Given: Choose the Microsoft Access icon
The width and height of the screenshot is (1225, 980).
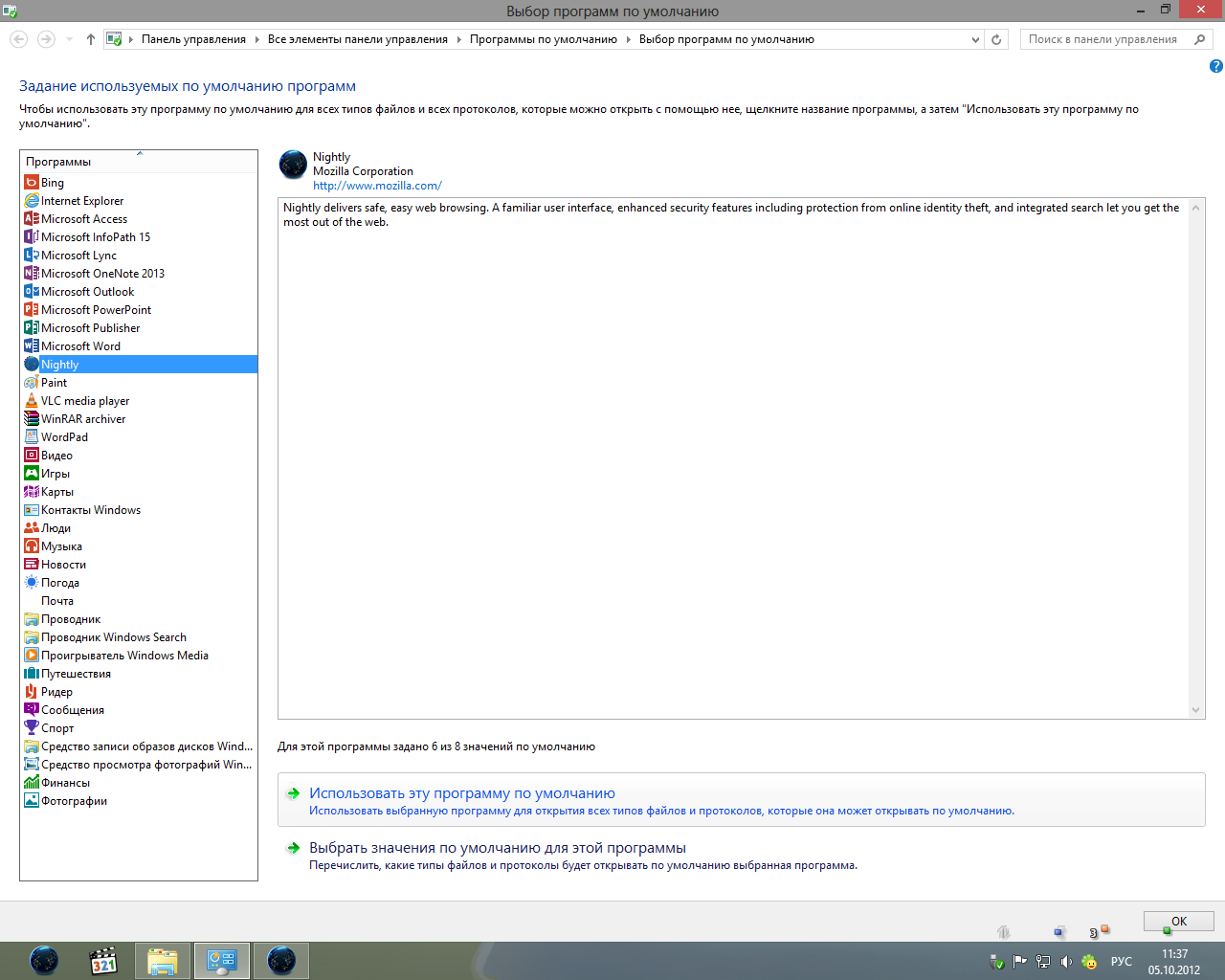Looking at the screenshot, I should [32, 219].
